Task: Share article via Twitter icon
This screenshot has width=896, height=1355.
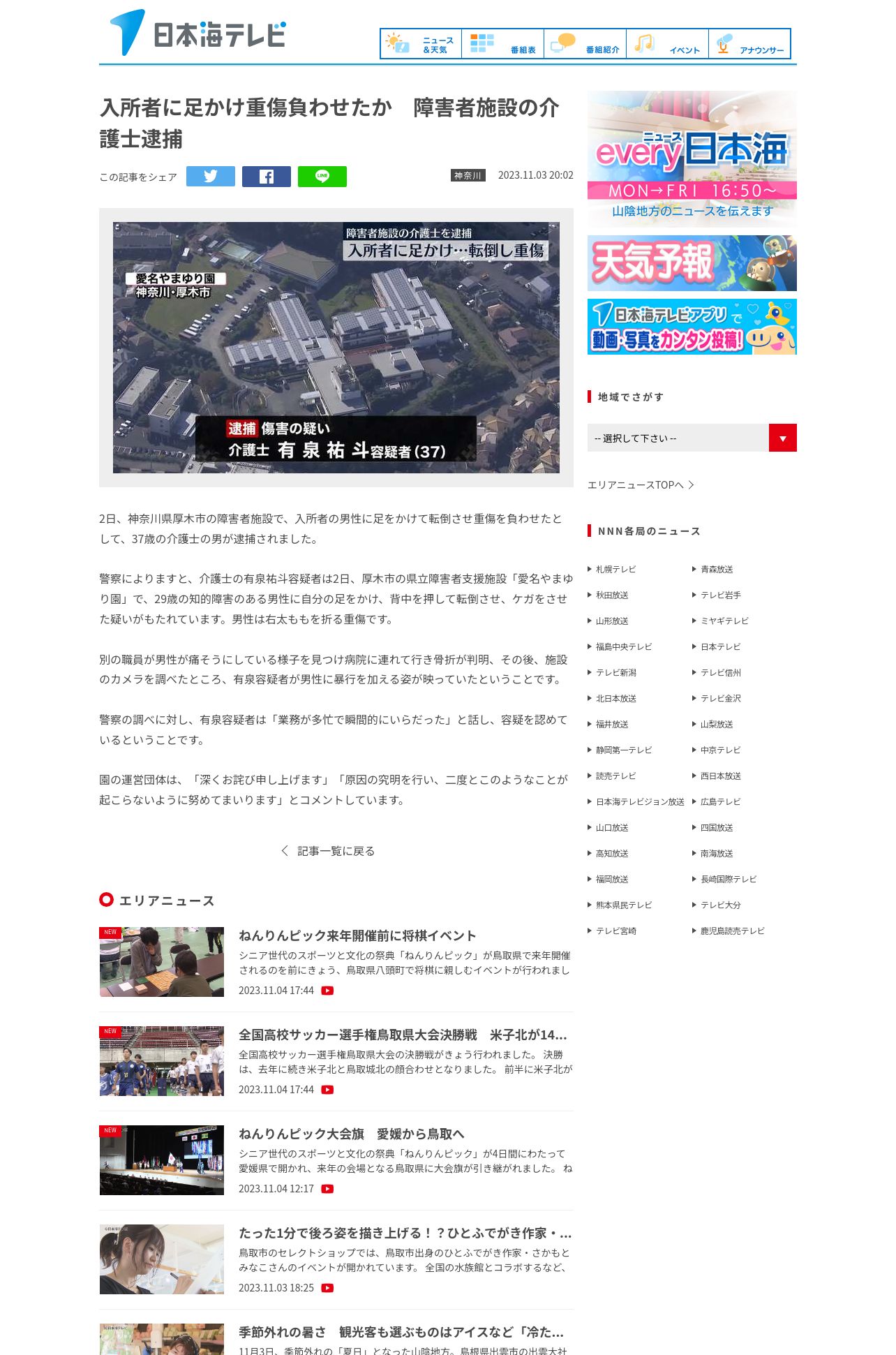Action: pos(211,177)
